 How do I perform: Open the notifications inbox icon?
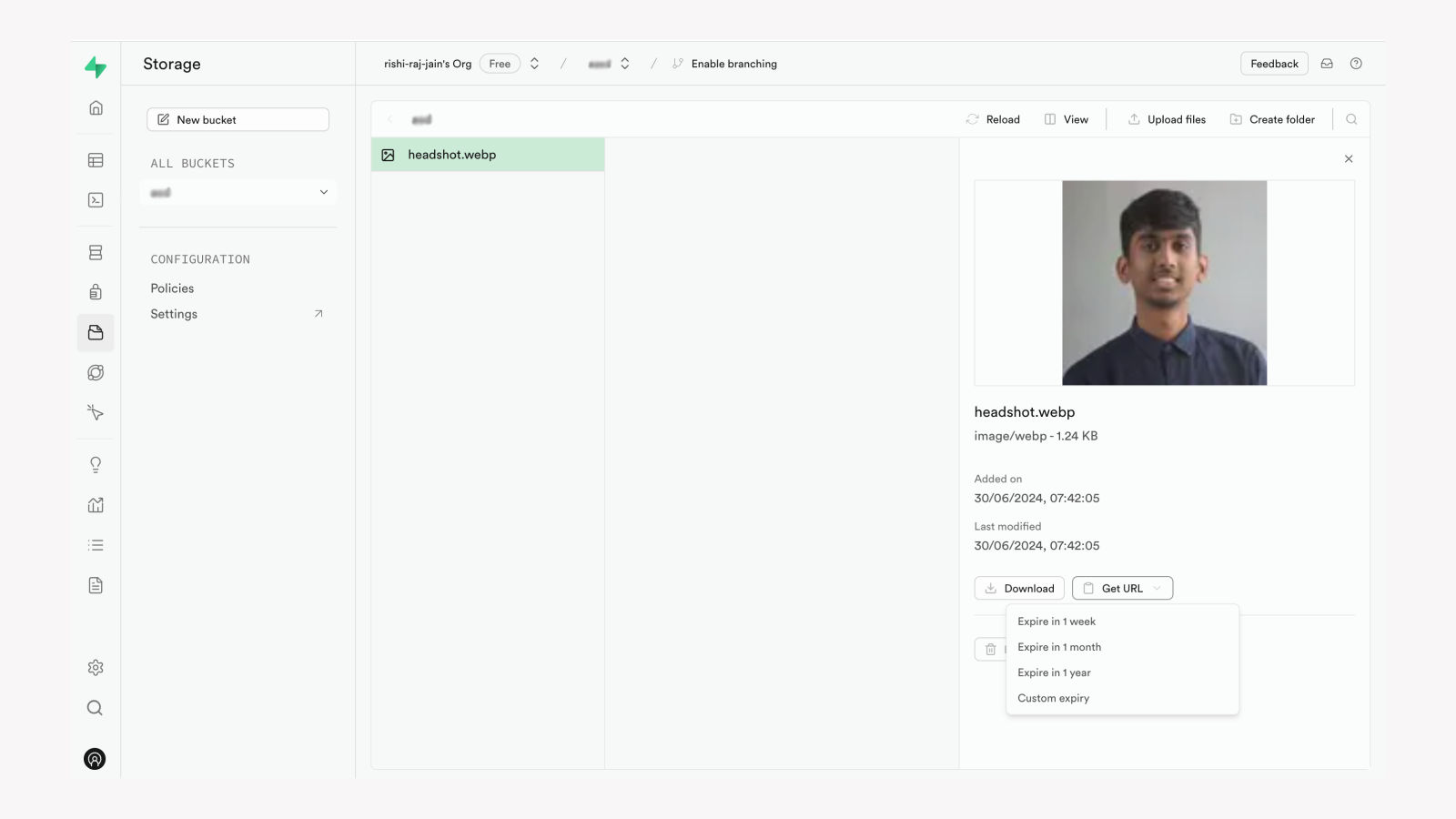click(1326, 63)
